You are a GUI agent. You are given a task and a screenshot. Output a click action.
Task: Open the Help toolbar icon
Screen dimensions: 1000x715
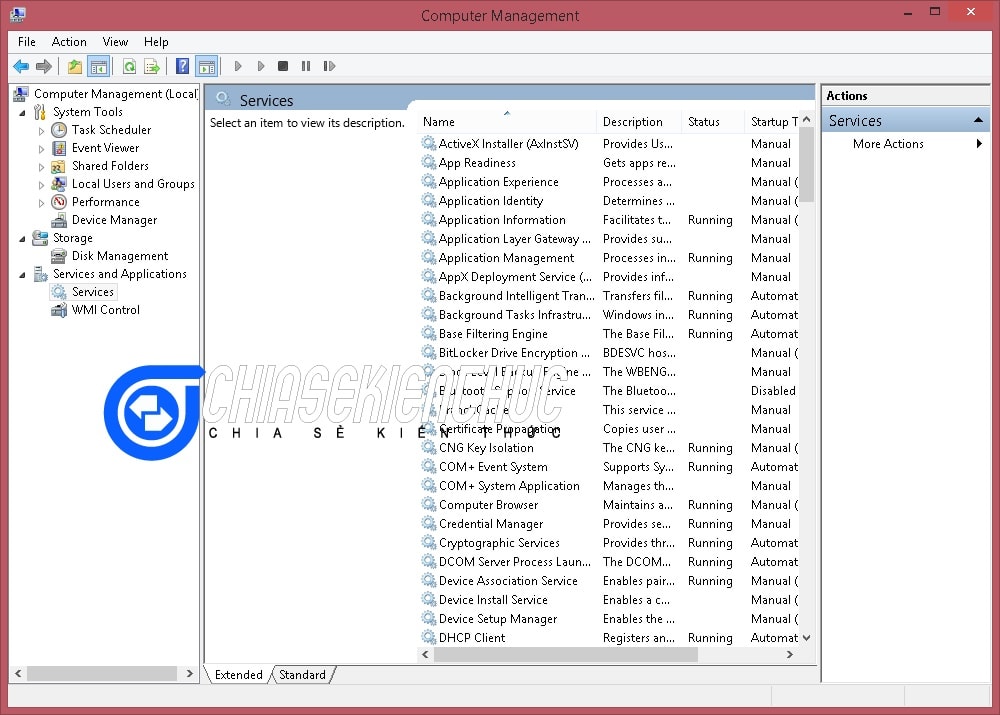pos(182,66)
